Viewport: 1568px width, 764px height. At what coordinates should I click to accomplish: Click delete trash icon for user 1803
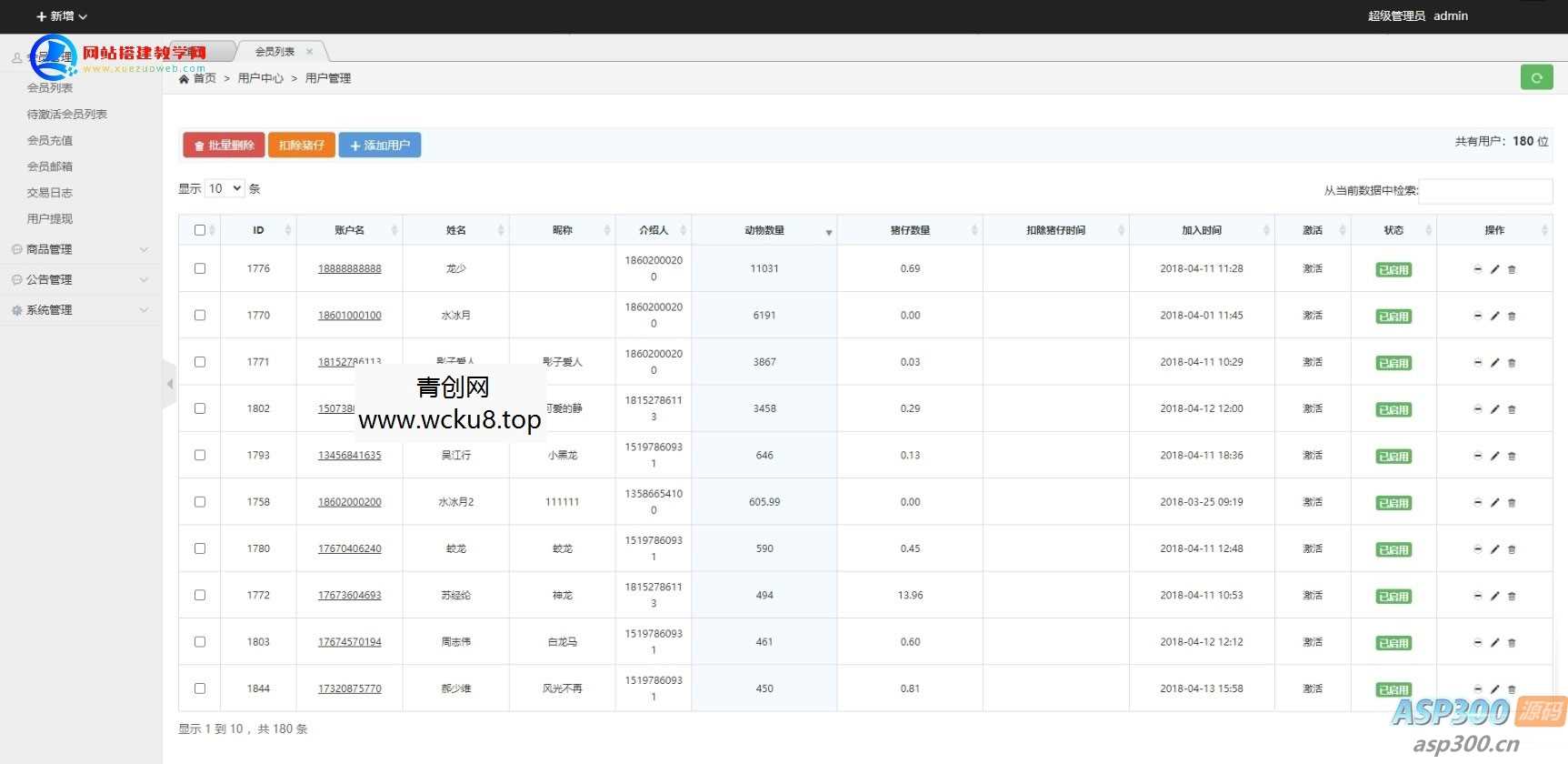pos(1512,643)
